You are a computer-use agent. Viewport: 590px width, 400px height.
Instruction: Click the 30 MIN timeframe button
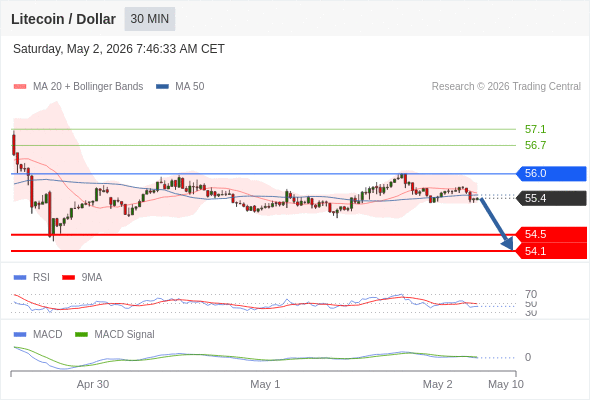click(150, 19)
